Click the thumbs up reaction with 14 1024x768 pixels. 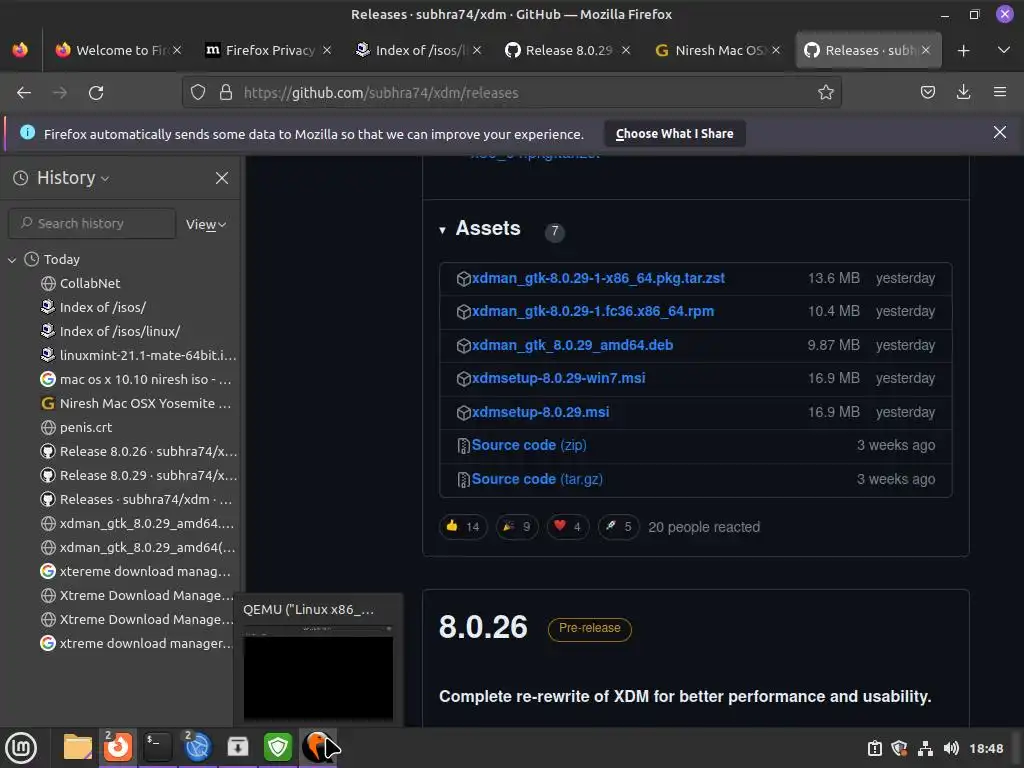(463, 526)
